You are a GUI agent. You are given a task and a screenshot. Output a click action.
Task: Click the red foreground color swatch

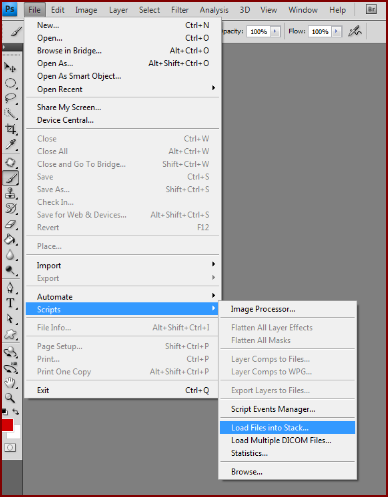tap(7, 425)
